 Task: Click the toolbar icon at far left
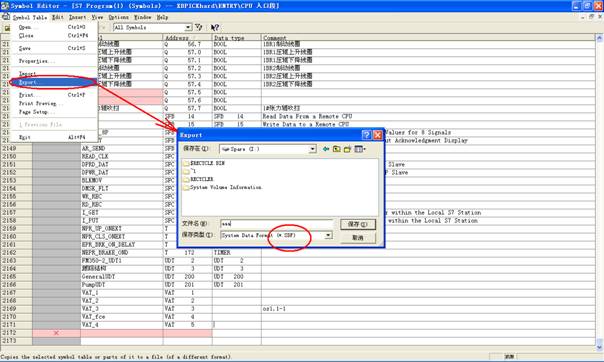[x=7, y=28]
